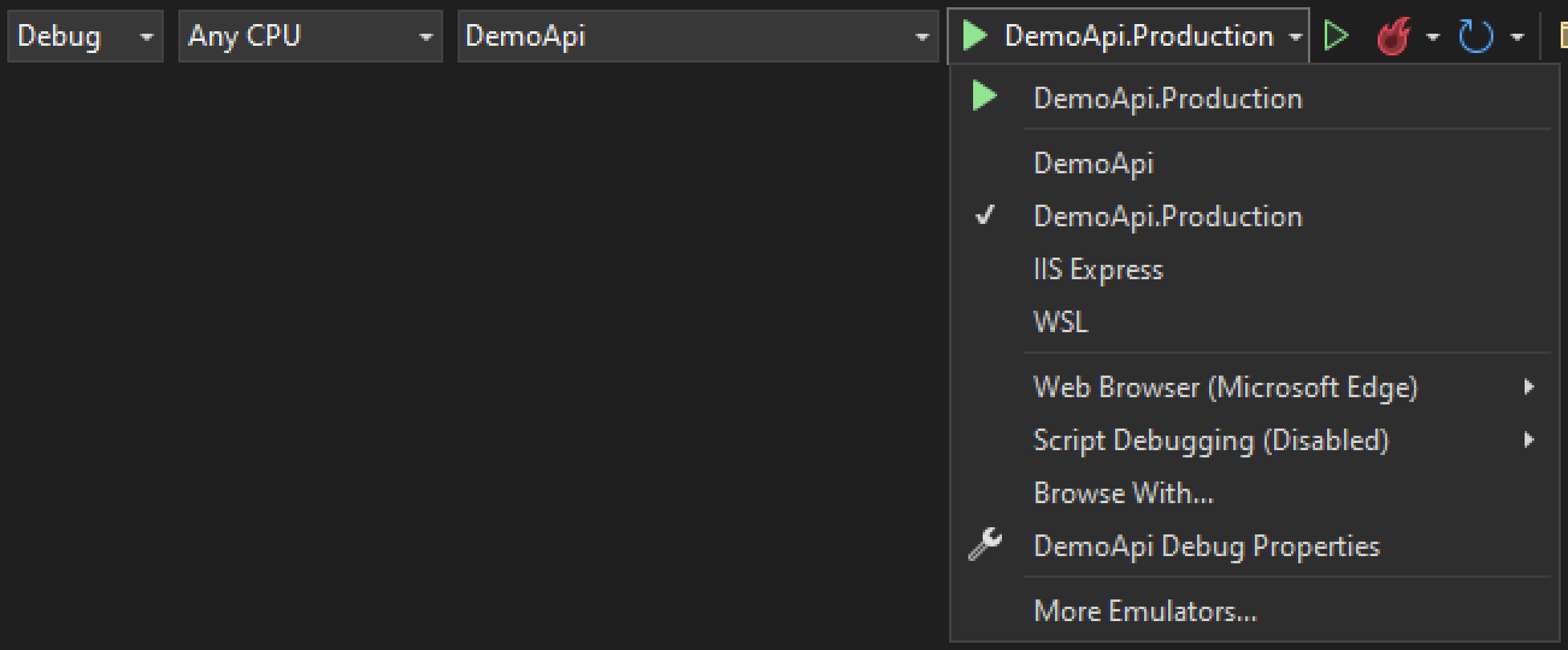Select the DemoApi launch profile
The width and height of the screenshot is (1568, 650).
(1254, 163)
